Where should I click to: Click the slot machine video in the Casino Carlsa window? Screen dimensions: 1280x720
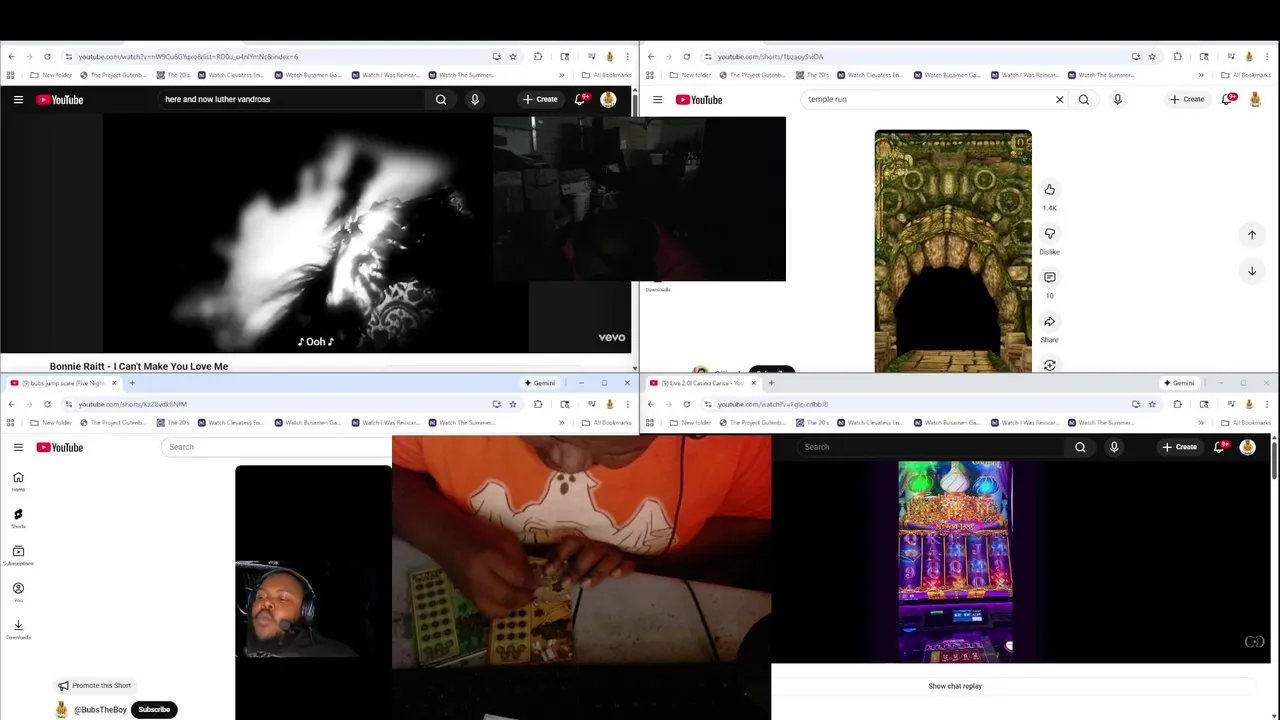pyautogui.click(x=955, y=562)
